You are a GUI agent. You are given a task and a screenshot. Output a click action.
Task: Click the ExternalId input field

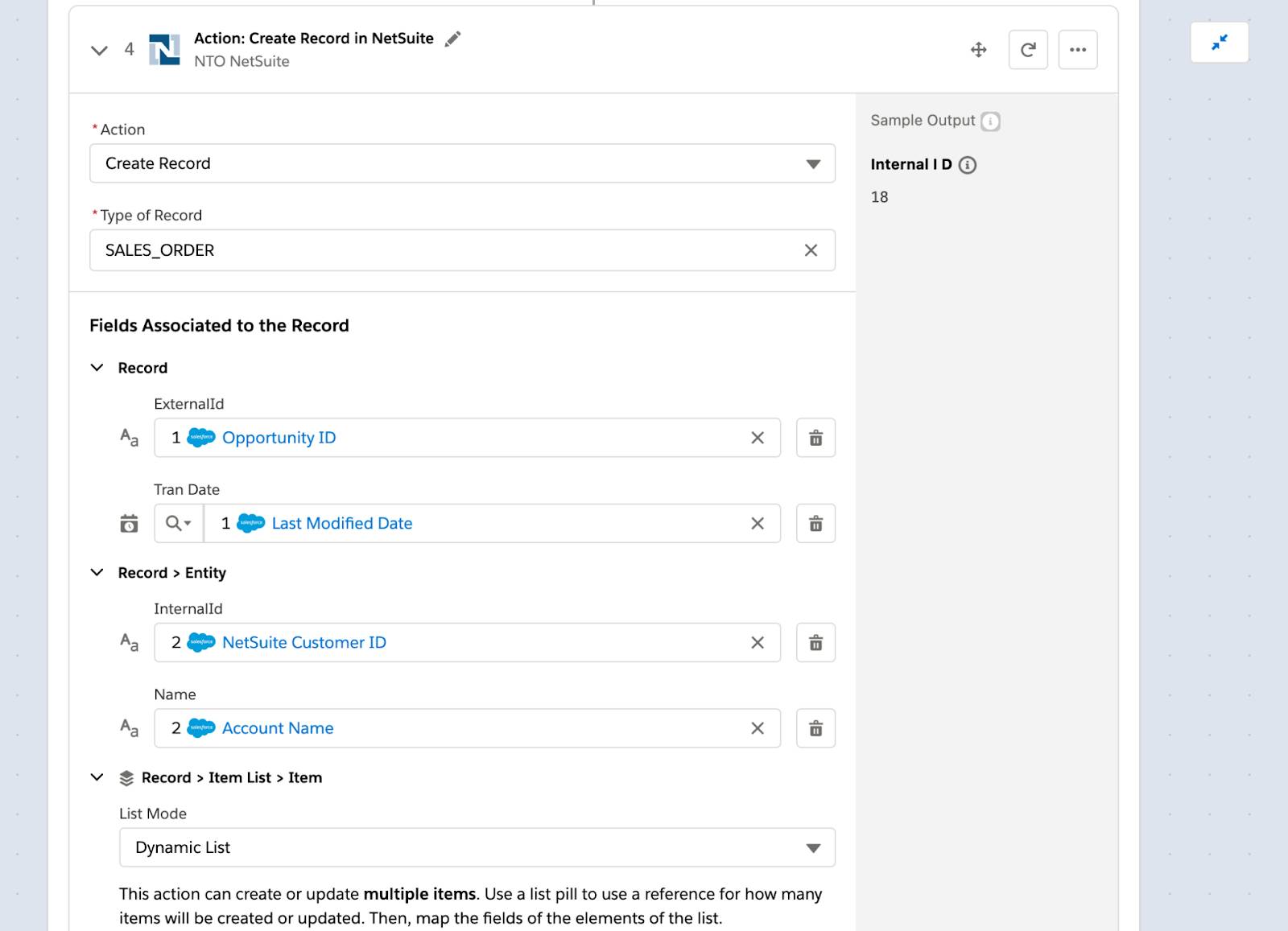(467, 438)
